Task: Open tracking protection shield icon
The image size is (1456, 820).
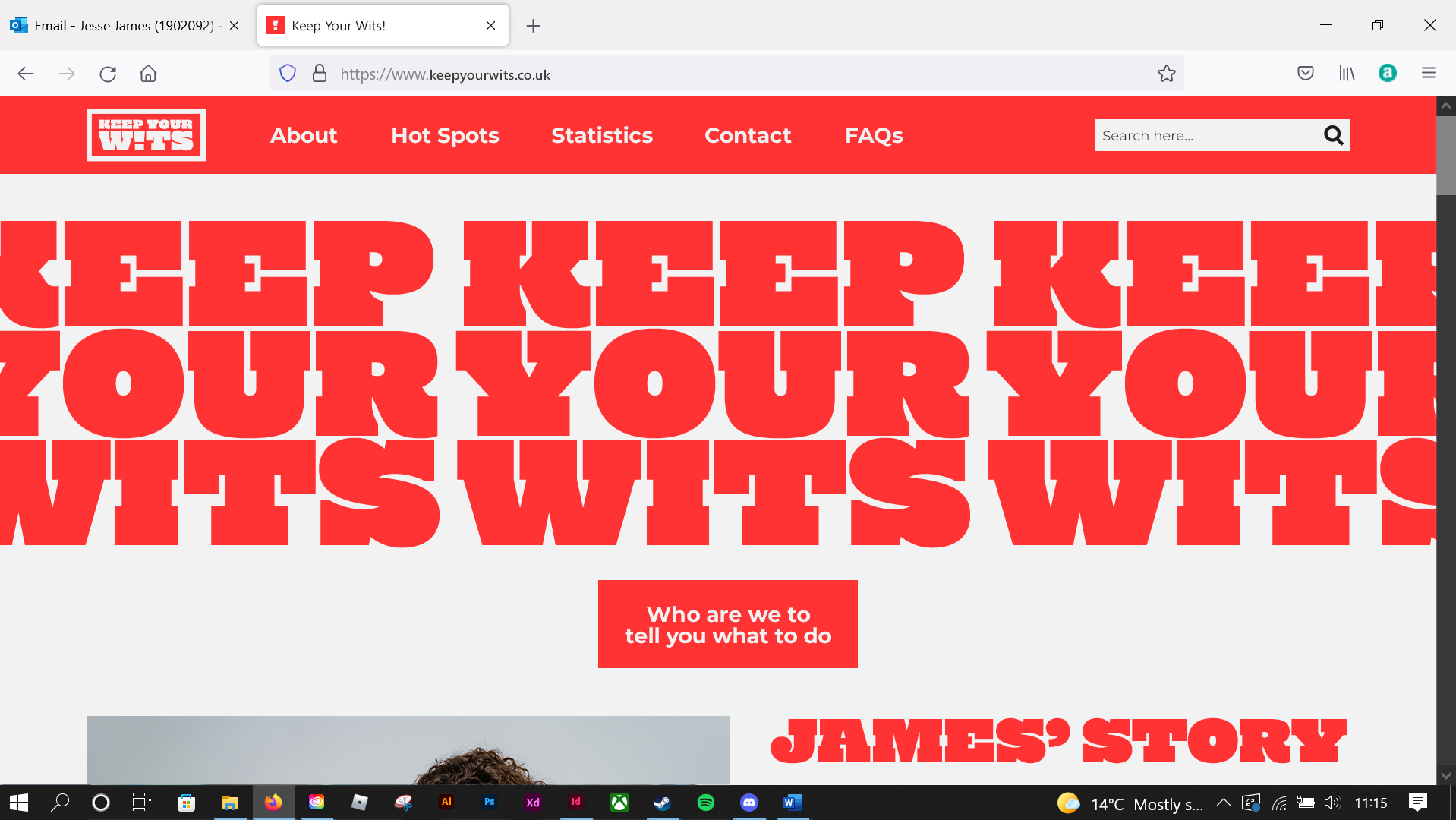Action: pyautogui.click(x=288, y=74)
